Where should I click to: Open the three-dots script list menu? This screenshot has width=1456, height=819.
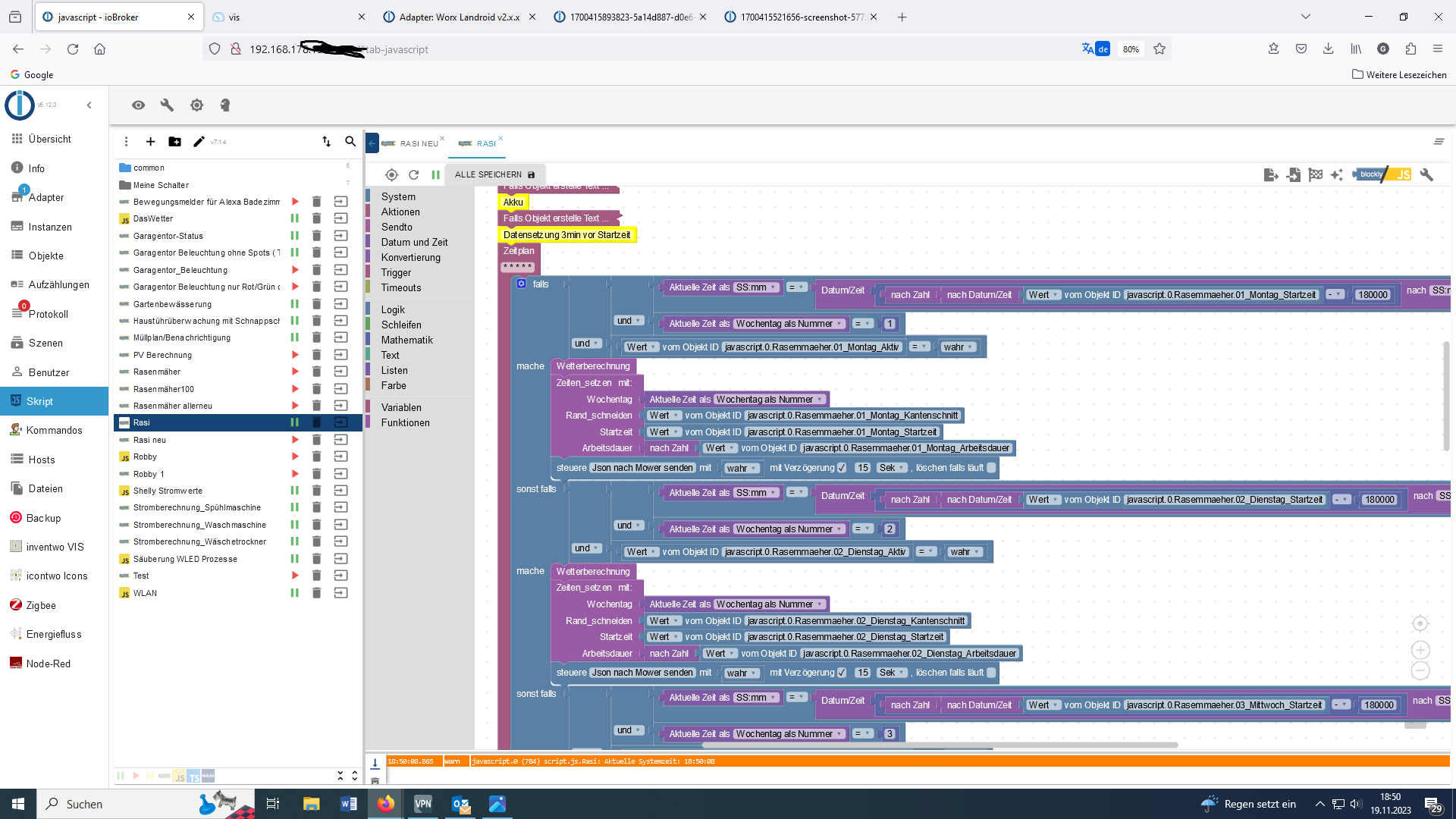point(126,142)
